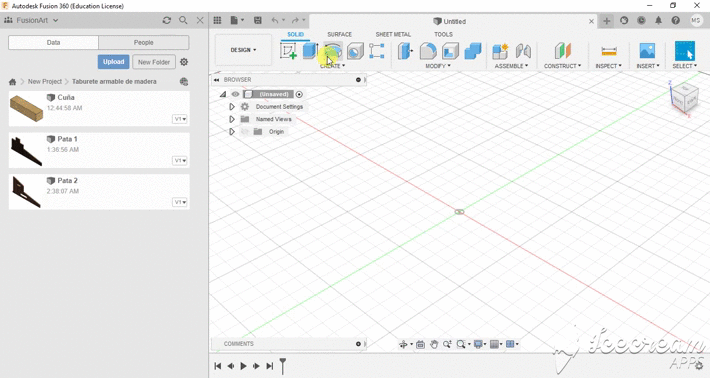710x378 pixels.
Task: Select the Look At tool
Action: coord(420,345)
